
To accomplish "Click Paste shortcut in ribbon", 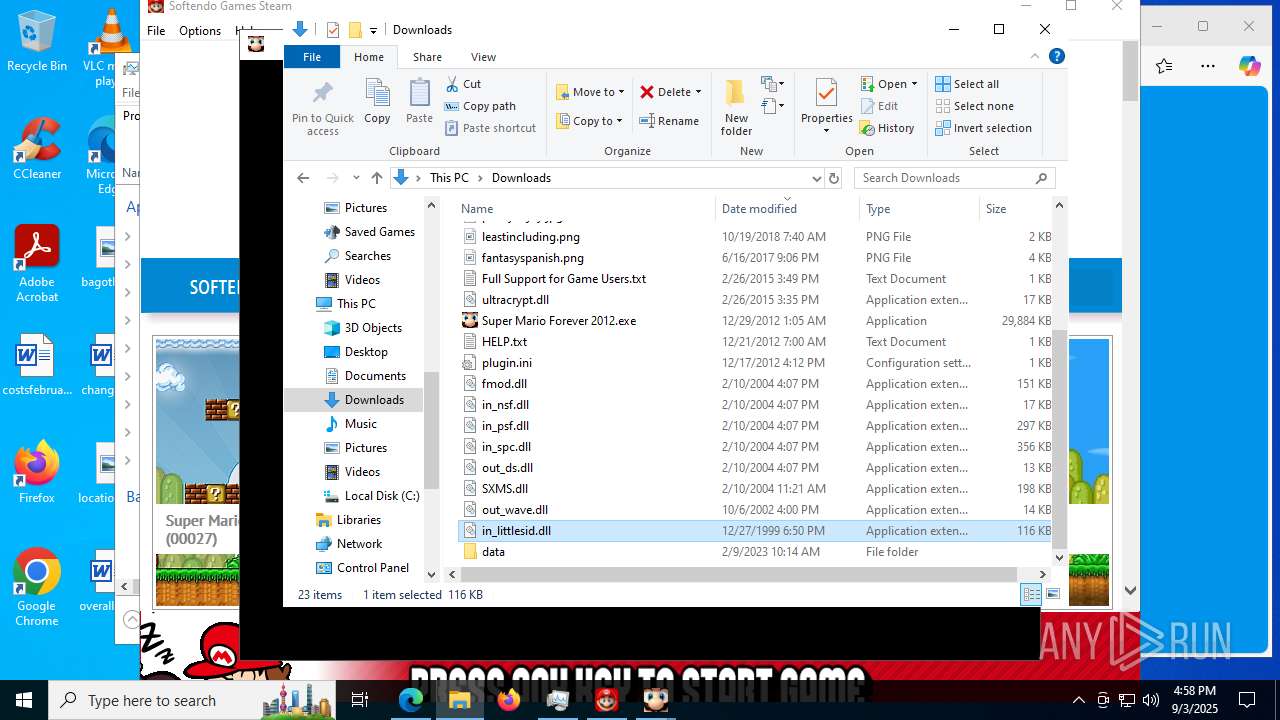I will pos(490,128).
